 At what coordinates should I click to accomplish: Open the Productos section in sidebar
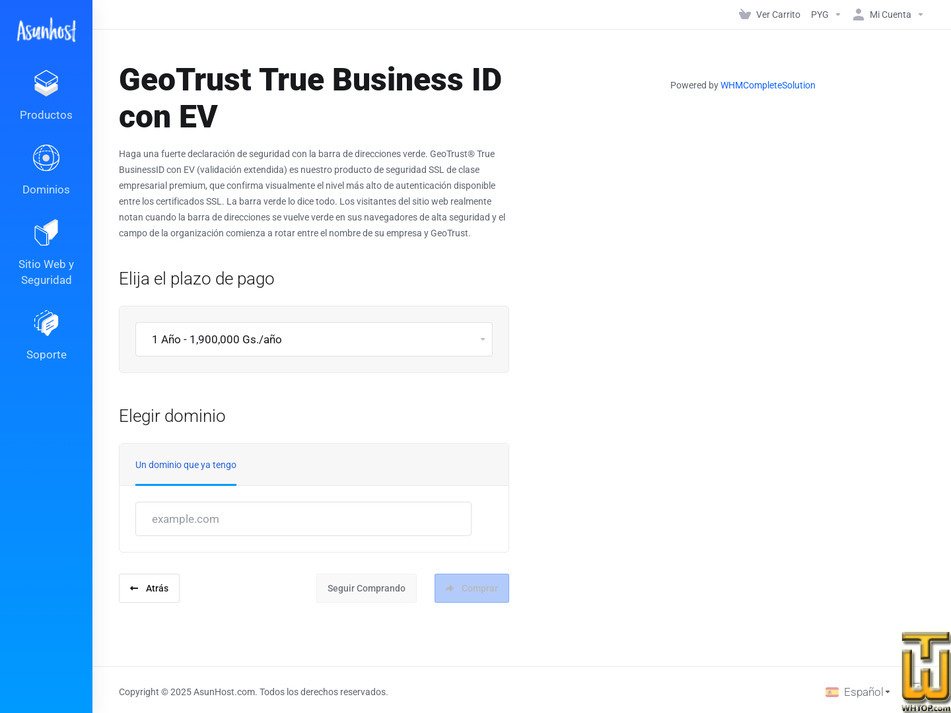45,95
